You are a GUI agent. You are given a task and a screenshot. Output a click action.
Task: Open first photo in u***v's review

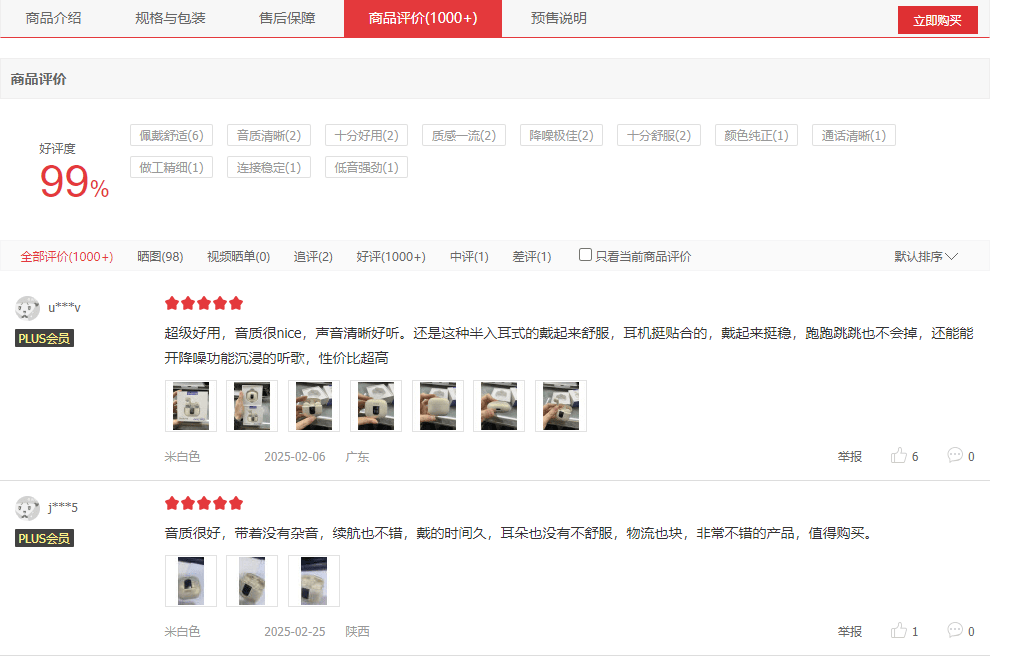[190, 406]
